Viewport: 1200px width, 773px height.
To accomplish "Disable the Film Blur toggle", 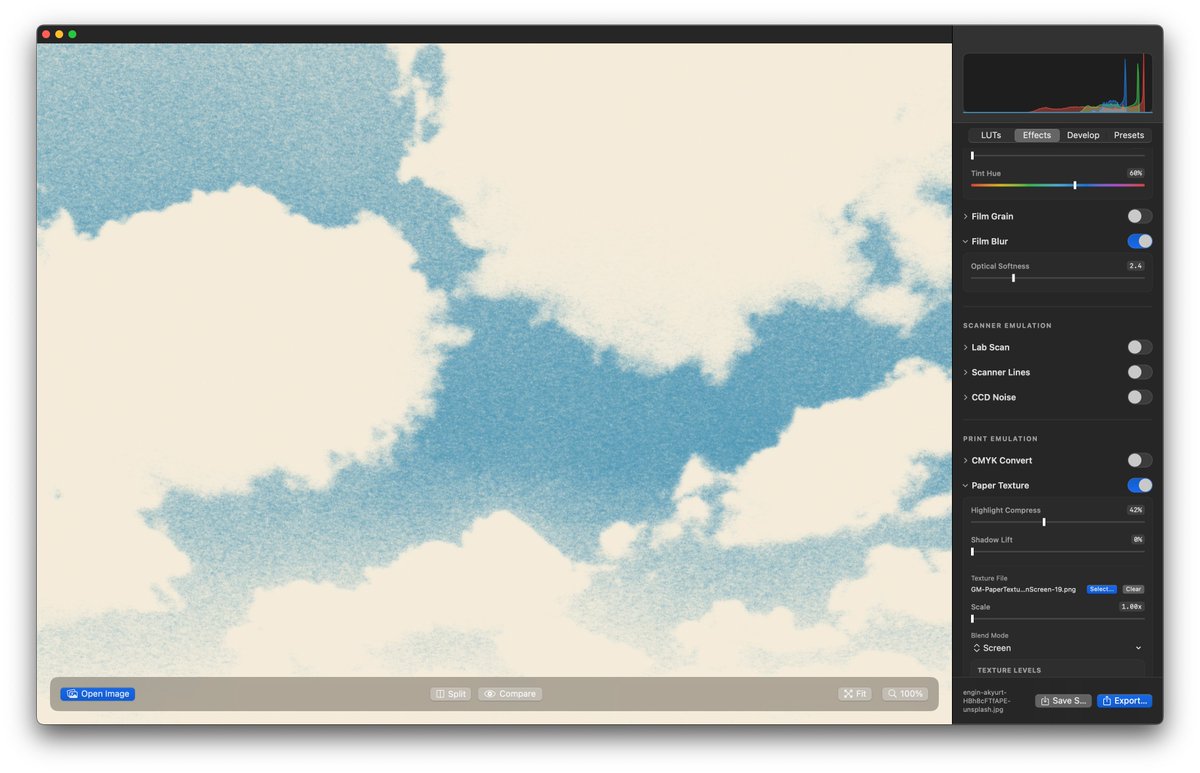I will pos(1139,241).
